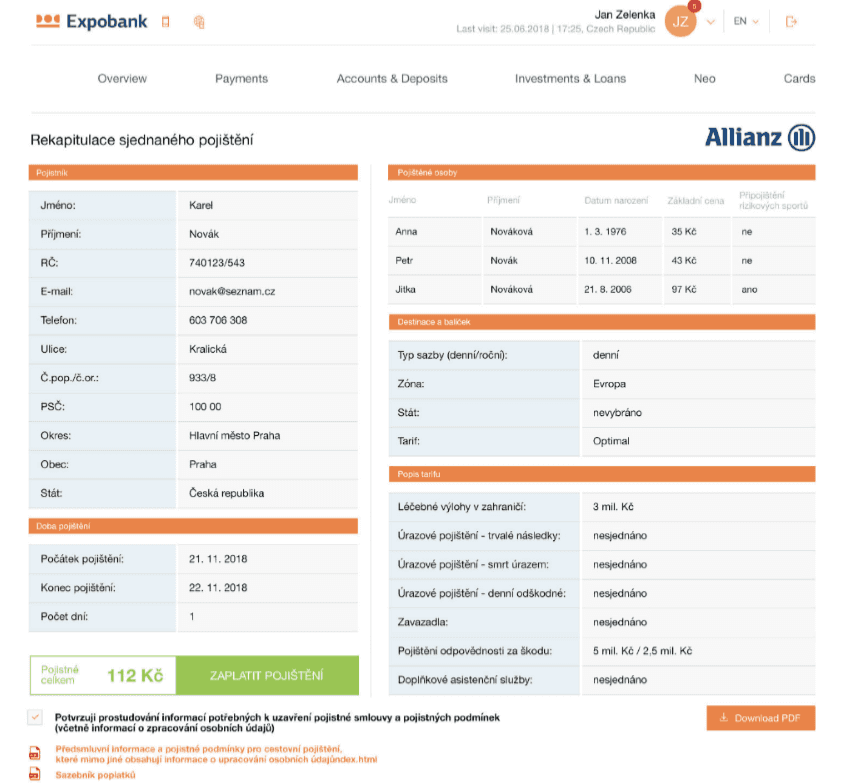Image resolution: width=842 pixels, height=783 pixels.
Task: Select start date 21. 11. 2018
Action: tap(218, 559)
